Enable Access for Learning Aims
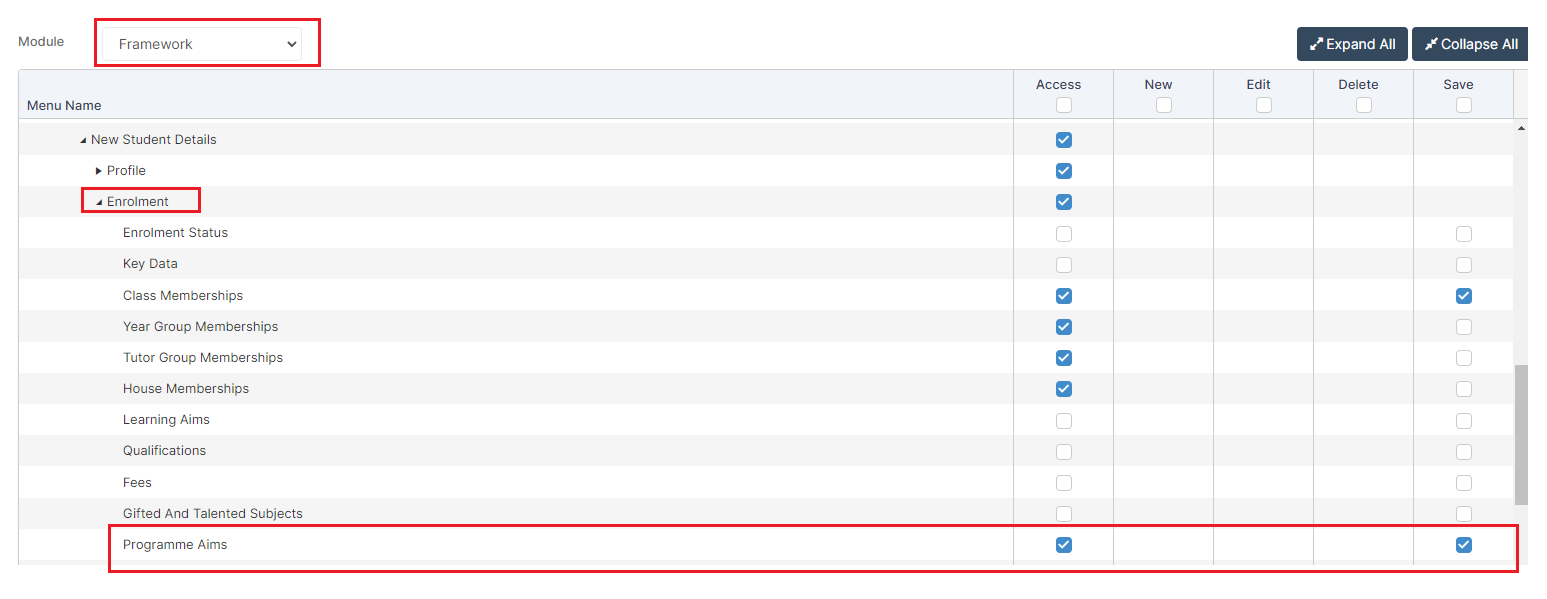Viewport: 1547px width, 599px height. click(x=1064, y=421)
